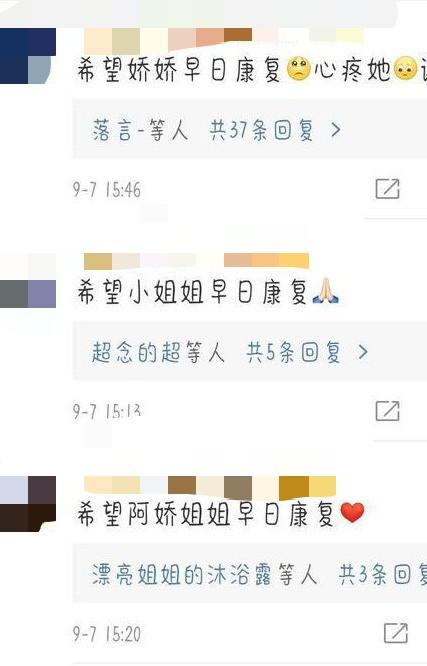Select the comment 希望小姐姐早日康复
This screenshot has height=666, width=427.
[x=192, y=291]
